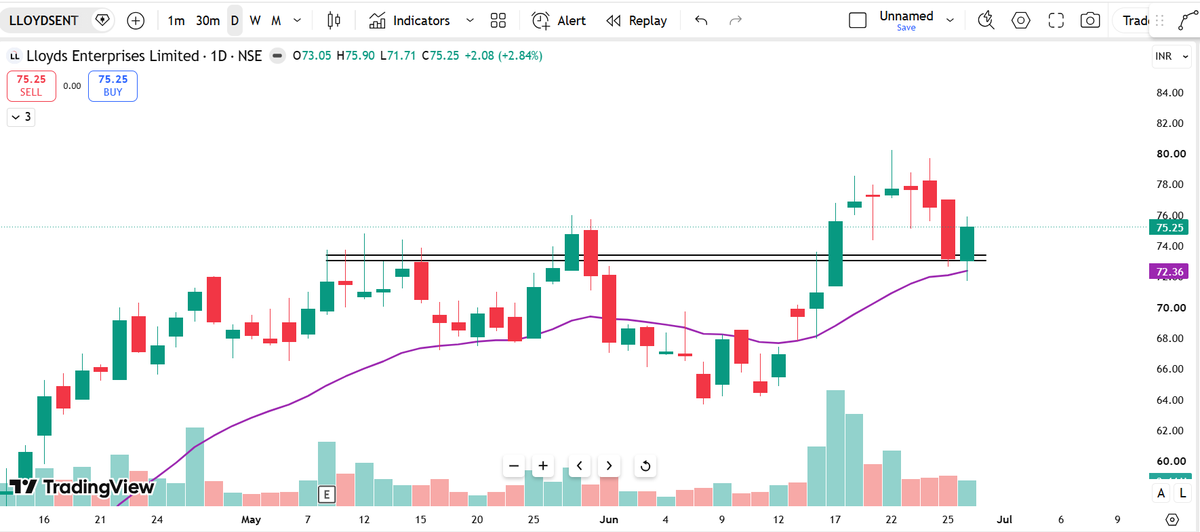Viewport: 1200px width, 532px height.
Task: Open the LLOYDSENT symbol search
Action: (x=45, y=20)
